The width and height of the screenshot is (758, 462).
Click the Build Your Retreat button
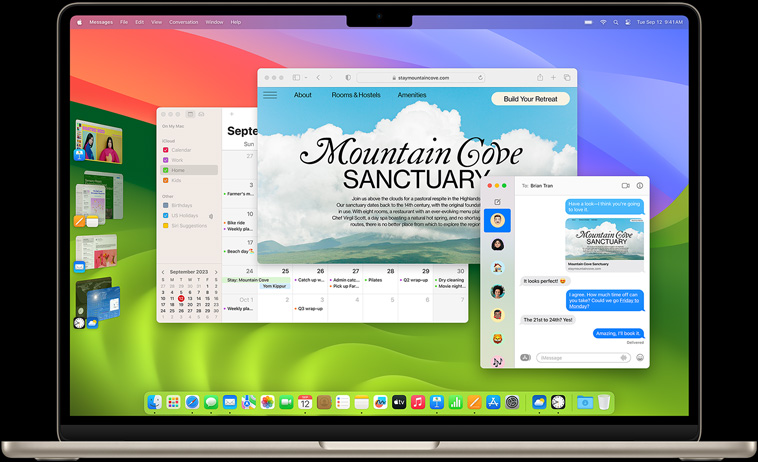tap(530, 99)
